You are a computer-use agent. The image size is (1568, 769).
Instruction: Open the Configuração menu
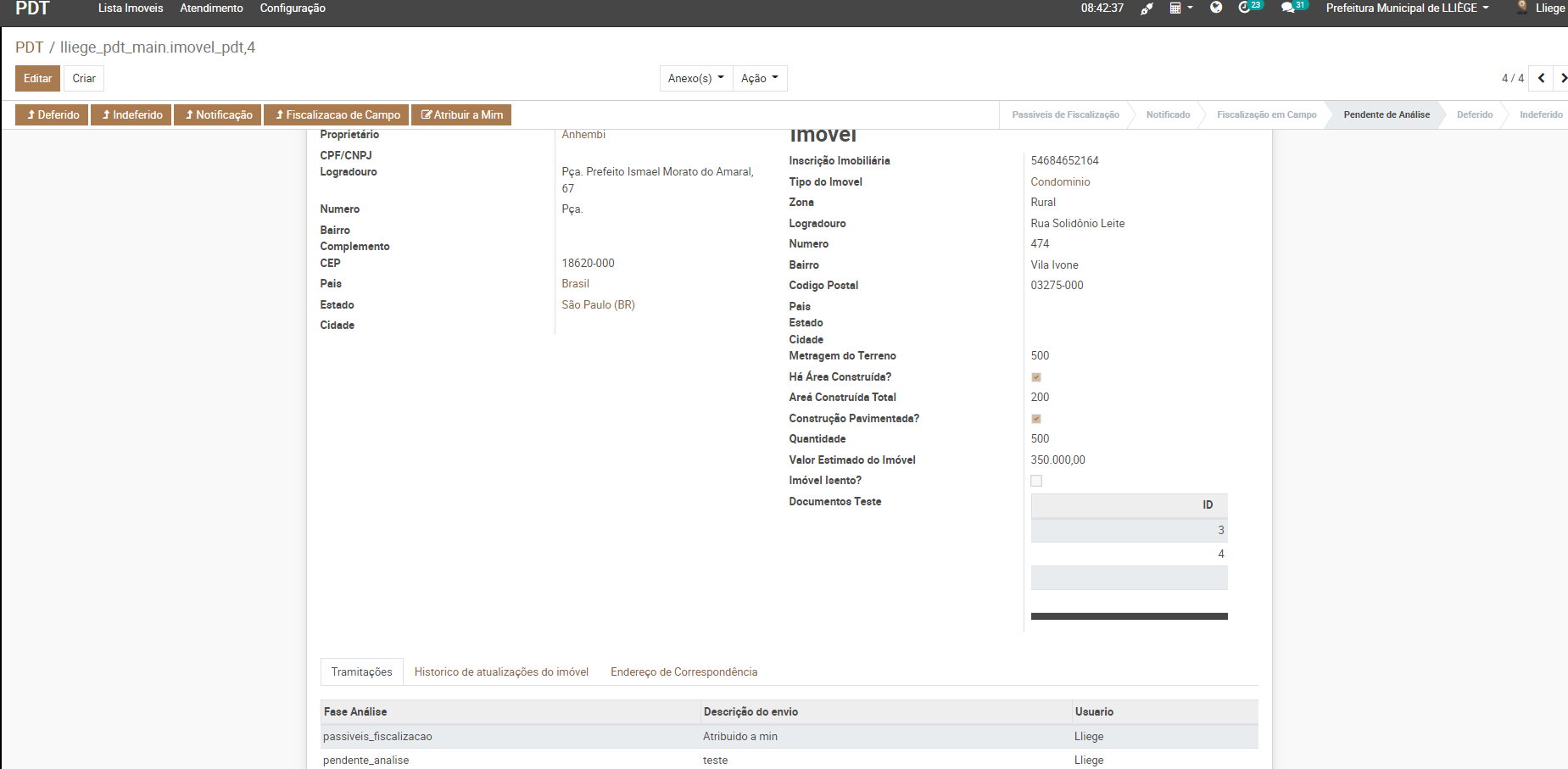coord(293,8)
